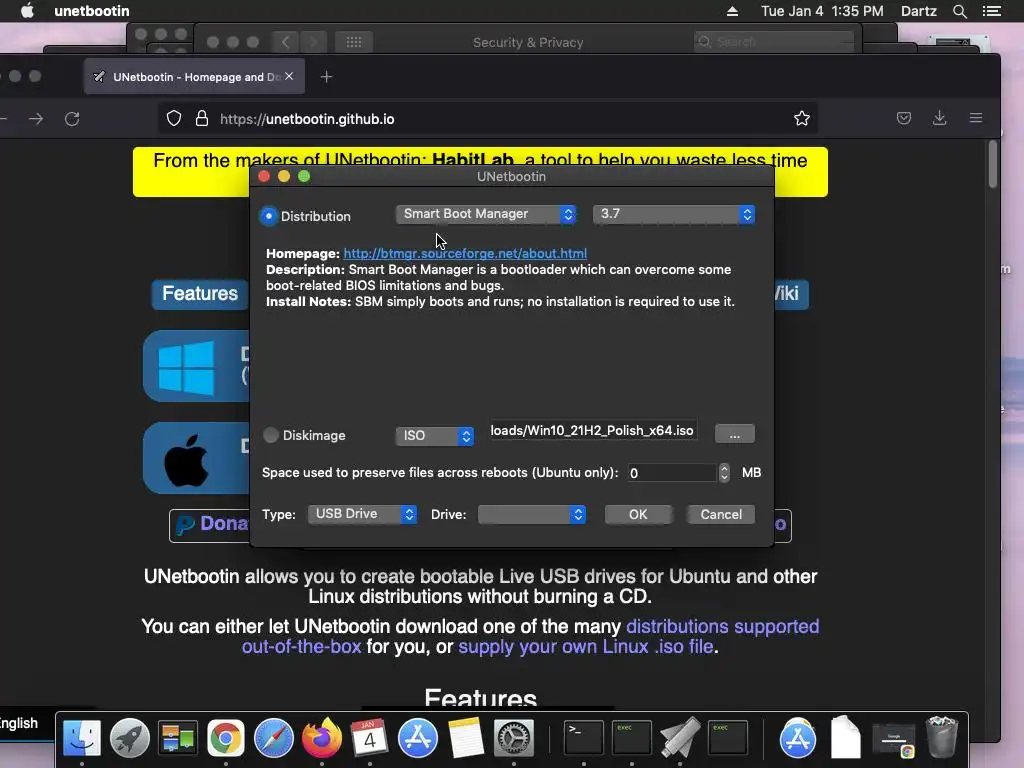Click the macOS download button on page
Screen dimensions: 1024x768
point(196,458)
